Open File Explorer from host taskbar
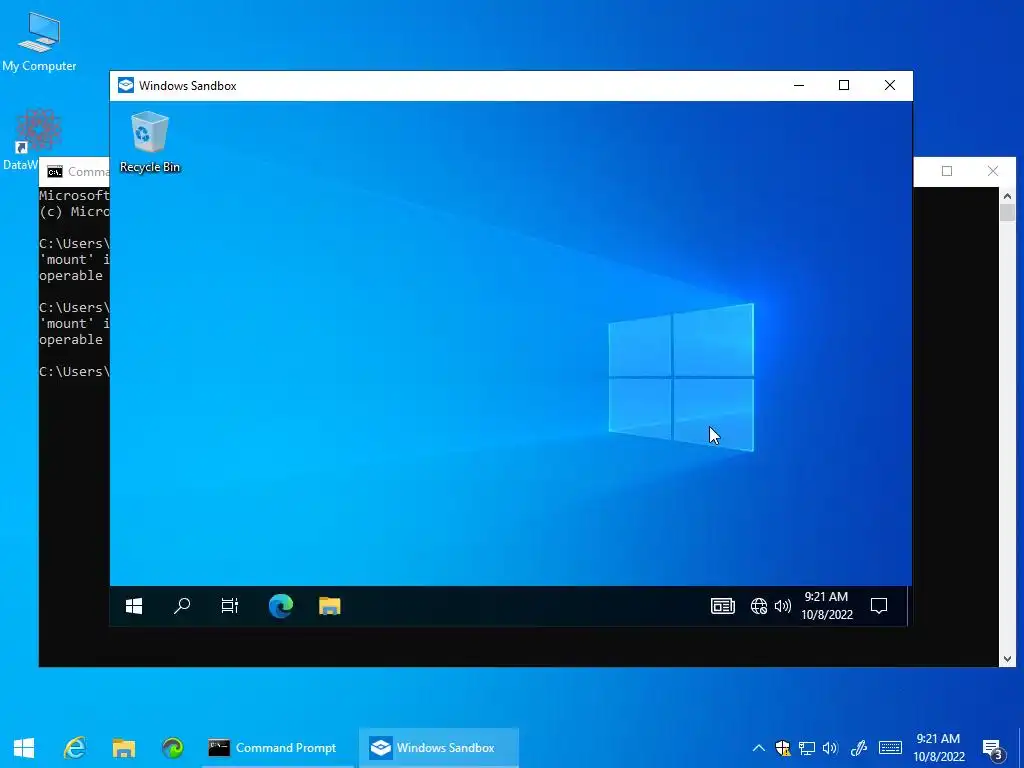The width and height of the screenshot is (1024, 768). click(123, 748)
